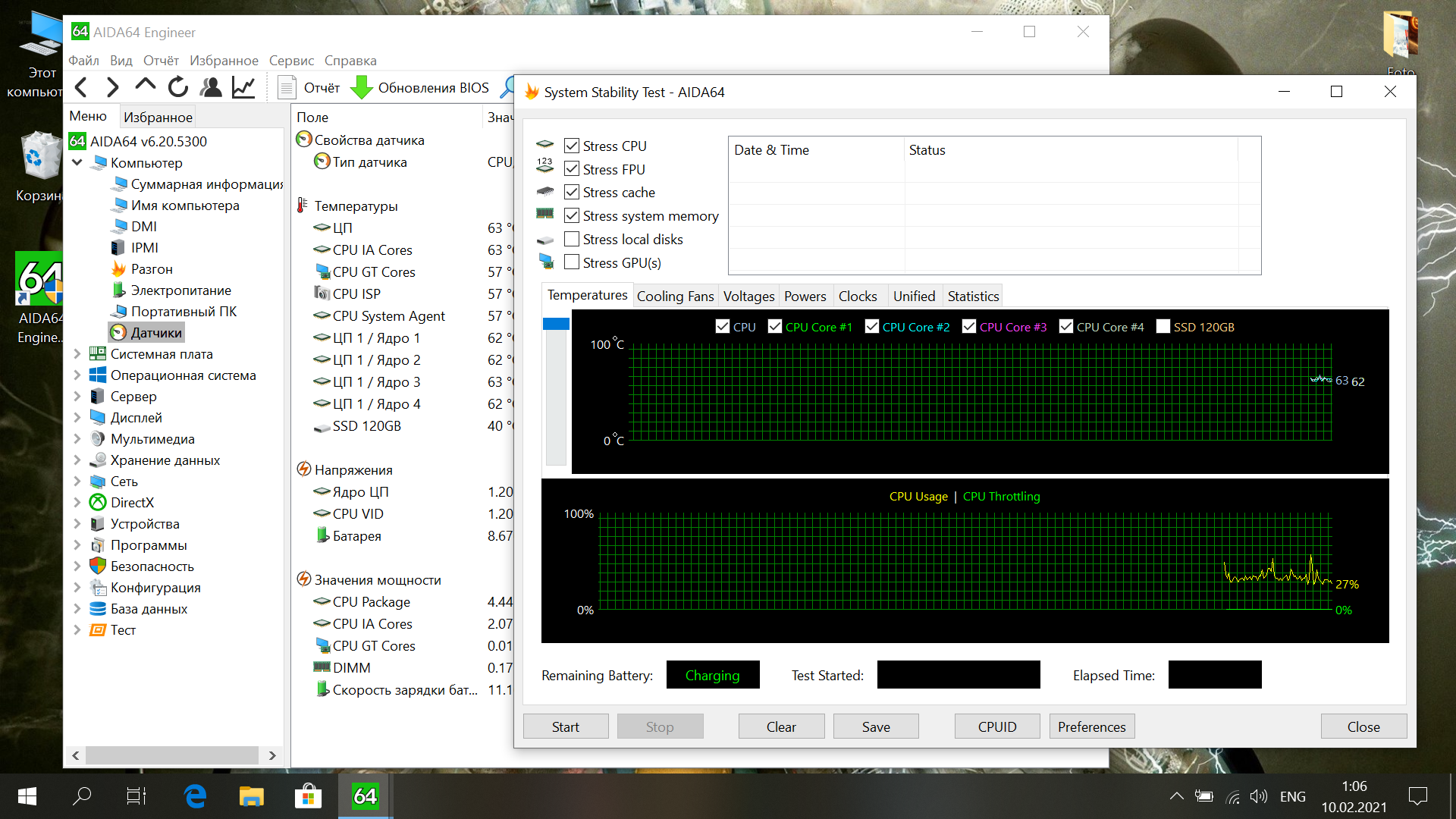Switch to the Cooling Fans tab
The image size is (1456, 819).
pos(675,297)
